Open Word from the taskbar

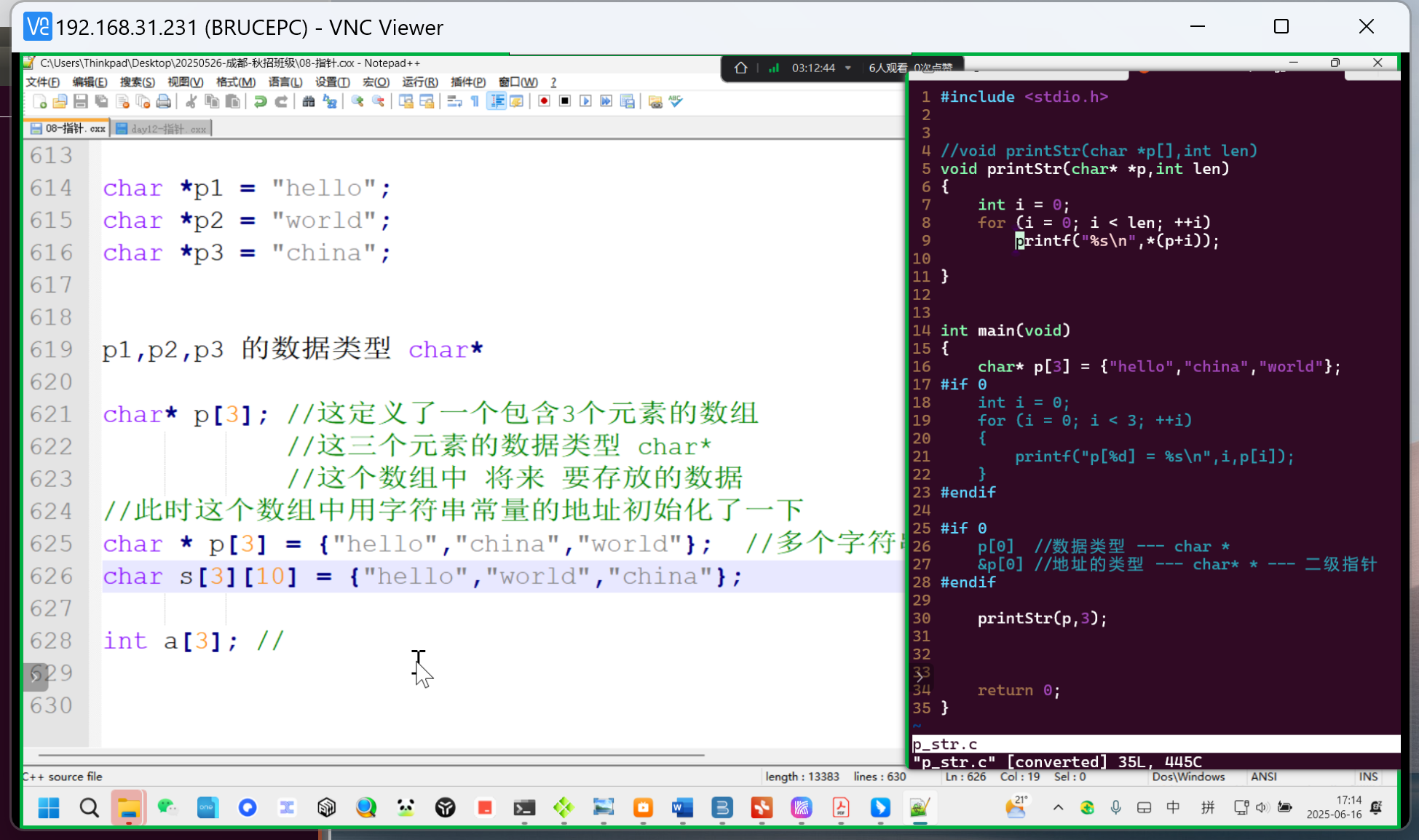click(x=682, y=808)
